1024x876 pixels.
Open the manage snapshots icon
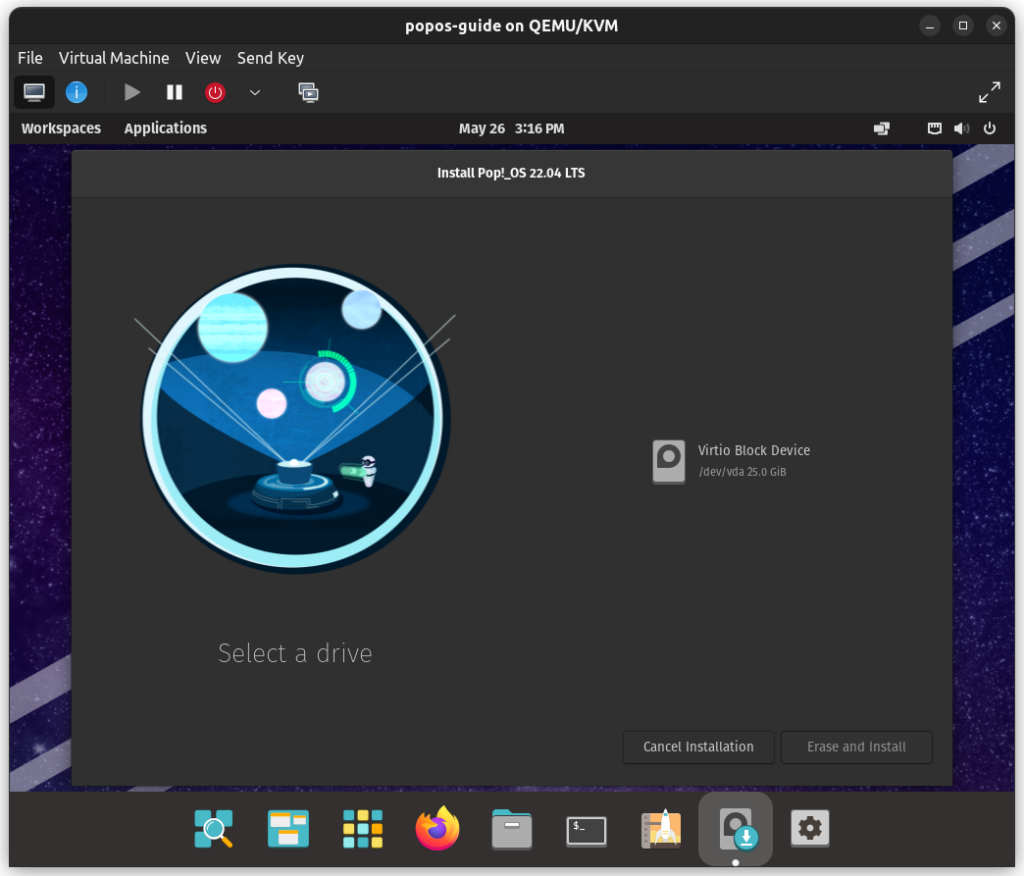pos(308,92)
